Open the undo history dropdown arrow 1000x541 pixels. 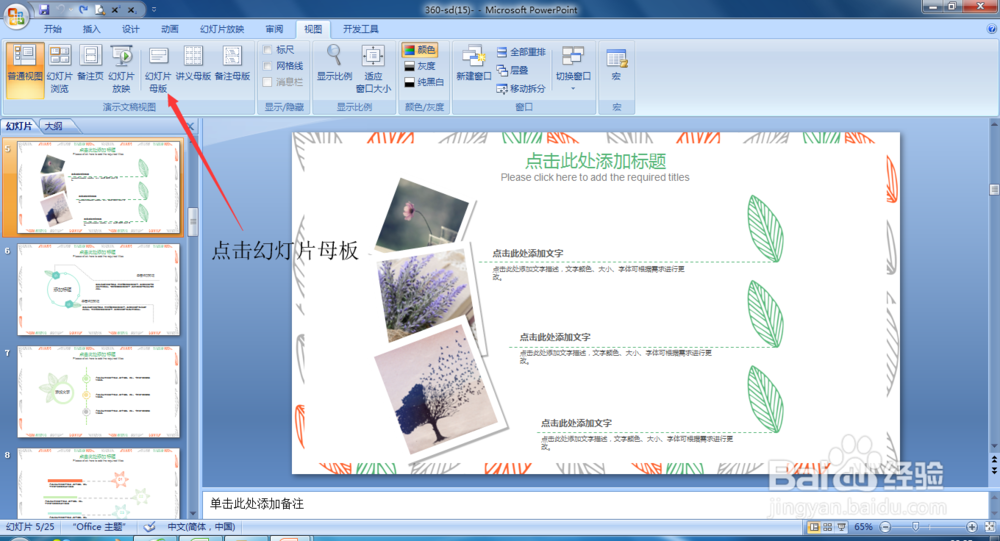(x=71, y=10)
